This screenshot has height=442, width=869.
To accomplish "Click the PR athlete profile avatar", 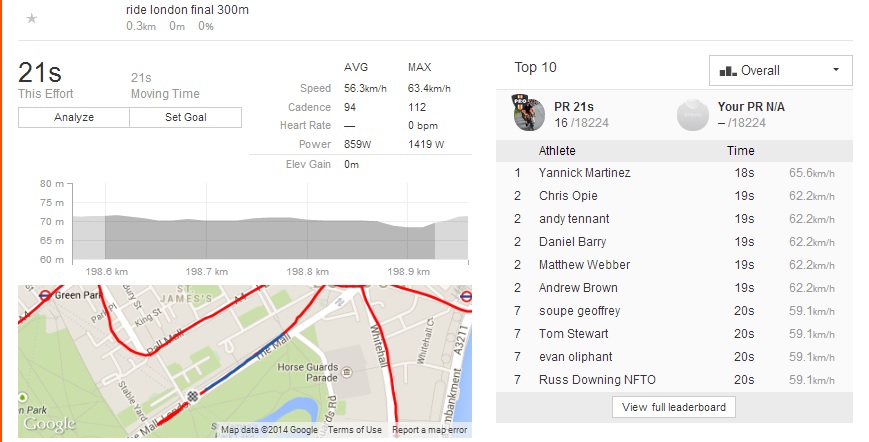I will [x=530, y=115].
